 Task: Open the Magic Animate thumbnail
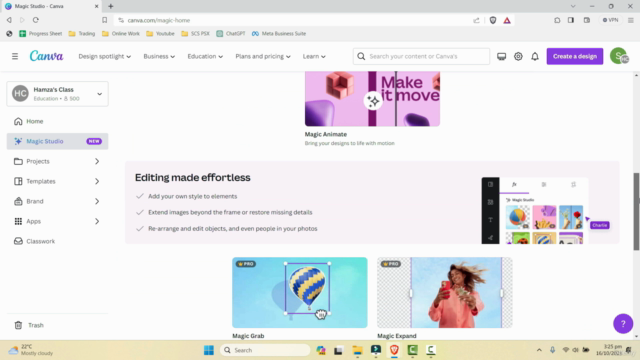pos(372,99)
